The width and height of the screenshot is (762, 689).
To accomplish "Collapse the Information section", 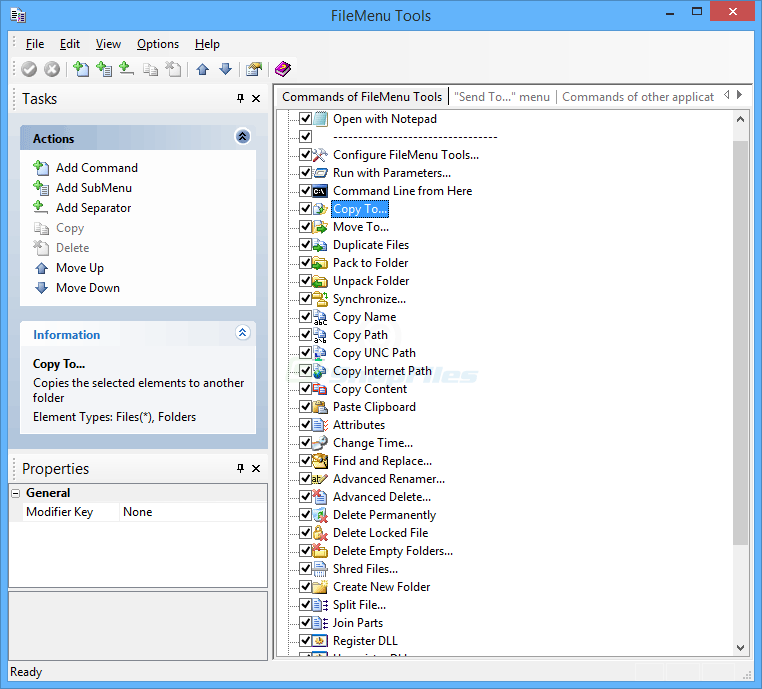I will pos(242,332).
